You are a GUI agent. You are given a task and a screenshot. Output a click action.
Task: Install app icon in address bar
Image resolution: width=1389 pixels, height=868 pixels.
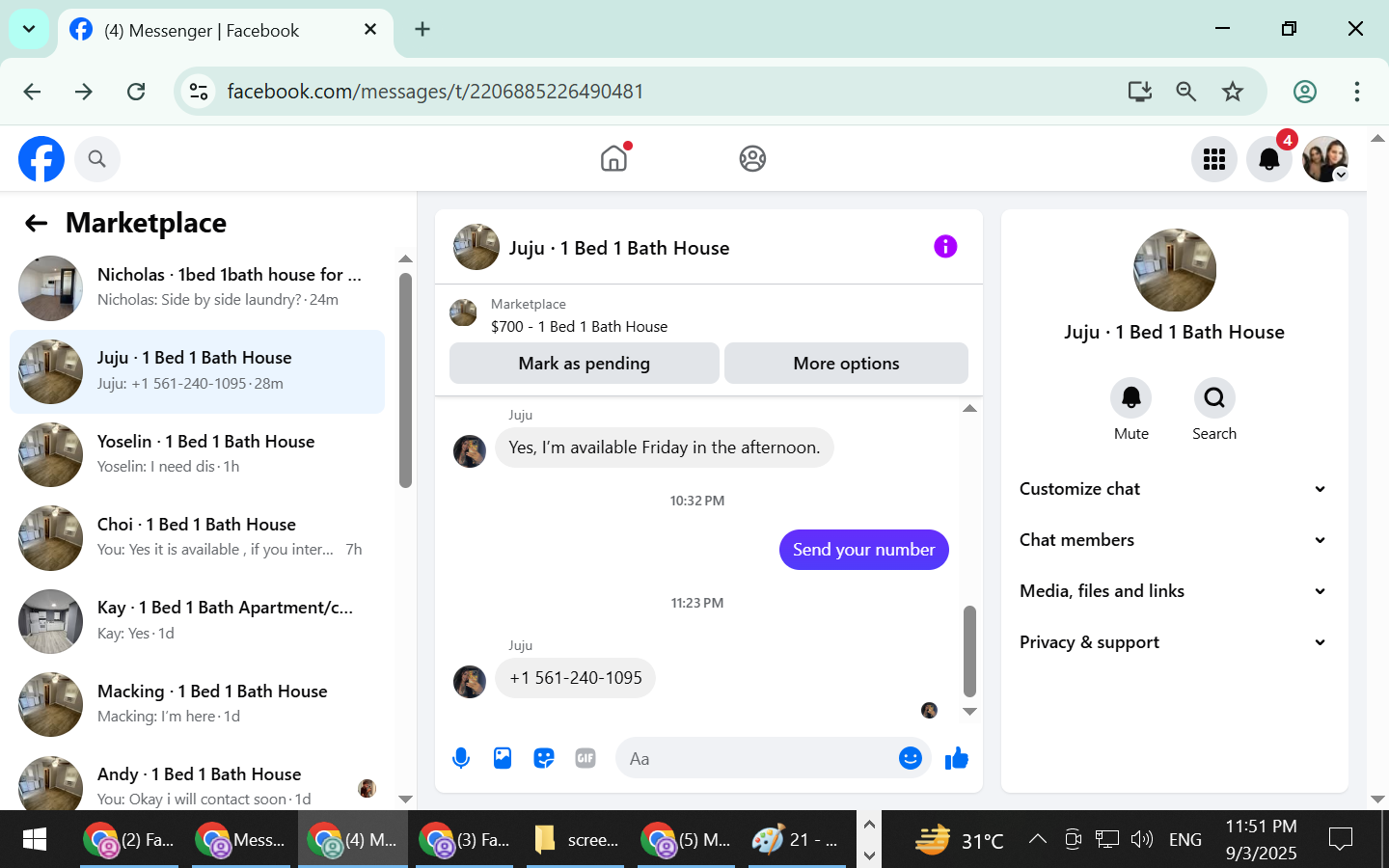pyautogui.click(x=1140, y=92)
